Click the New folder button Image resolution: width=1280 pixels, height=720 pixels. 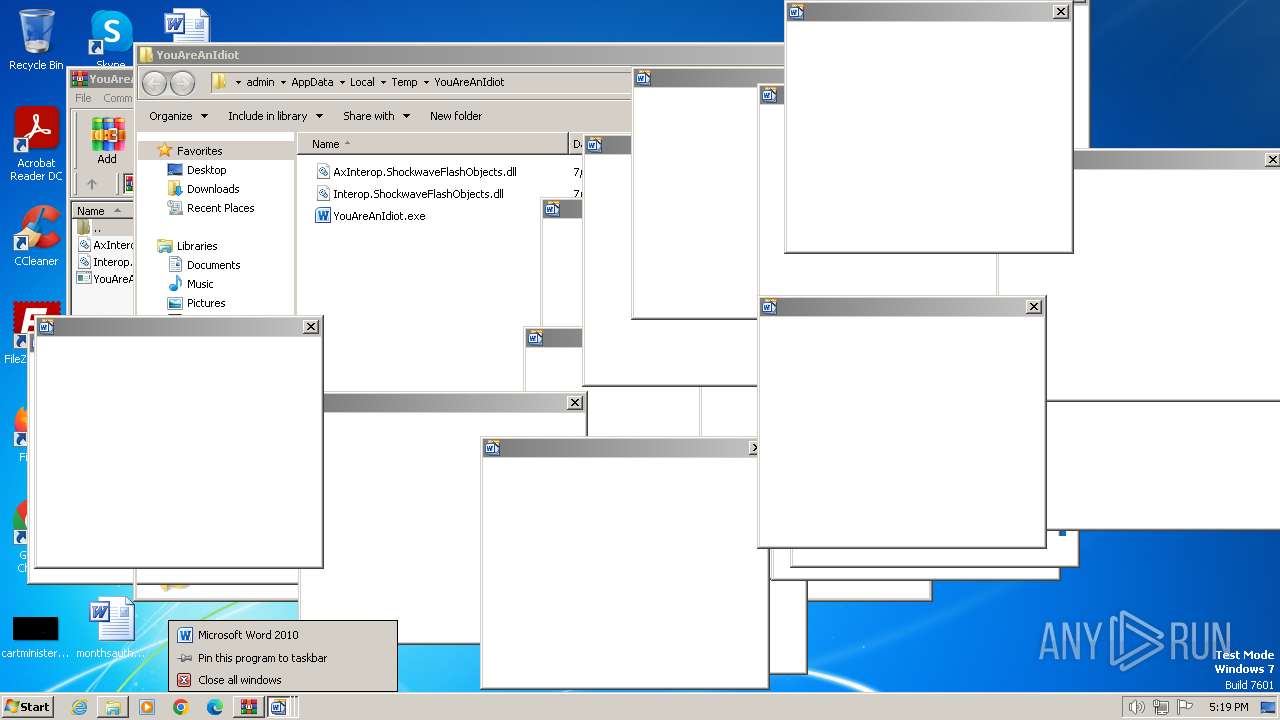456,116
